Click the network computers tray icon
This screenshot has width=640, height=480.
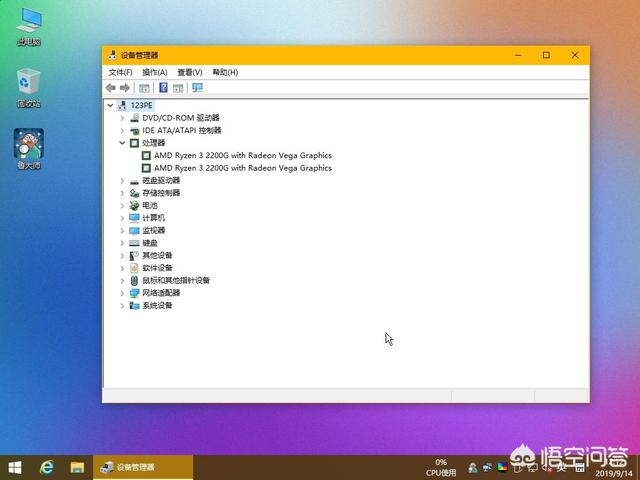(487, 467)
